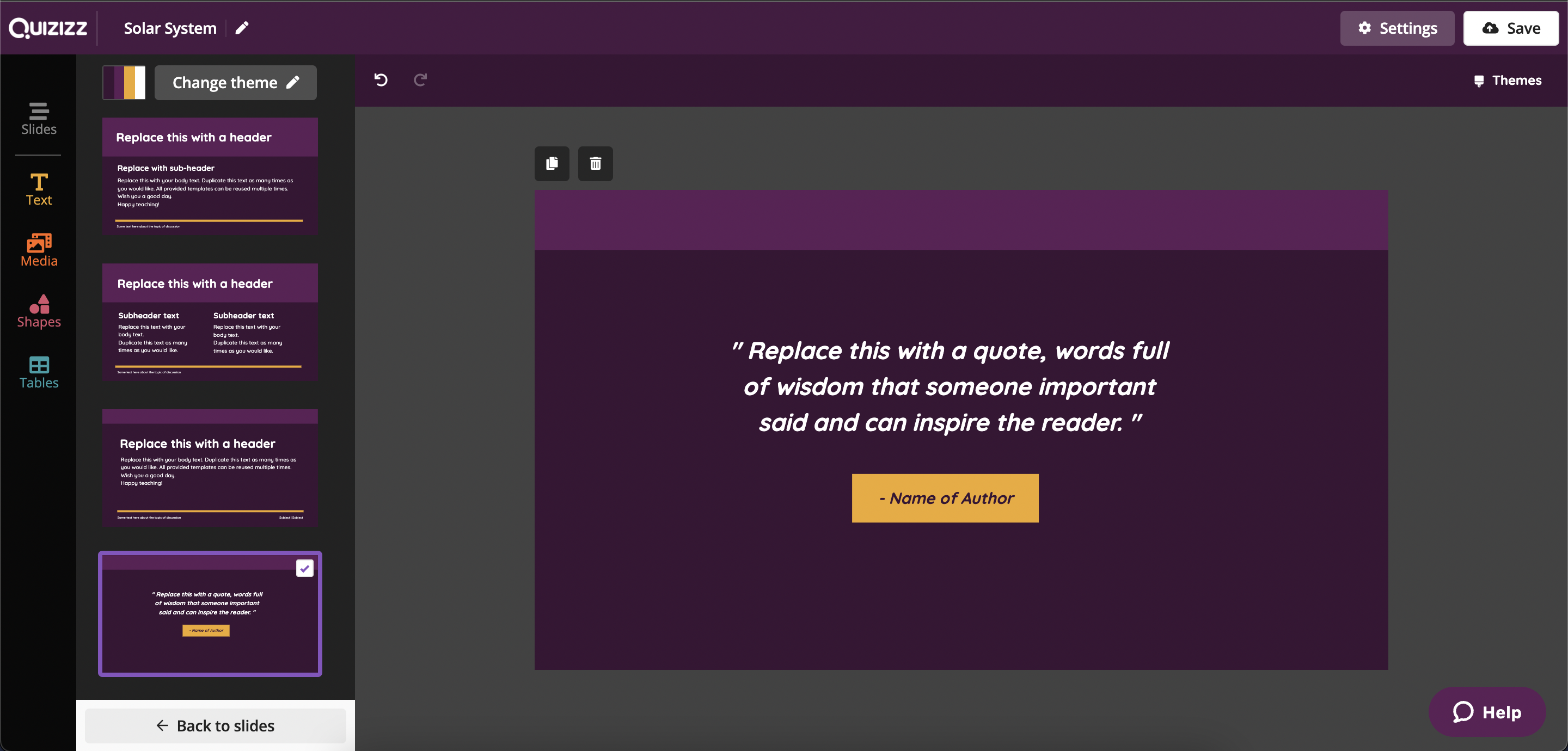Open the Solar System title field
Viewport: 1568px width, 751px height.
(170, 27)
